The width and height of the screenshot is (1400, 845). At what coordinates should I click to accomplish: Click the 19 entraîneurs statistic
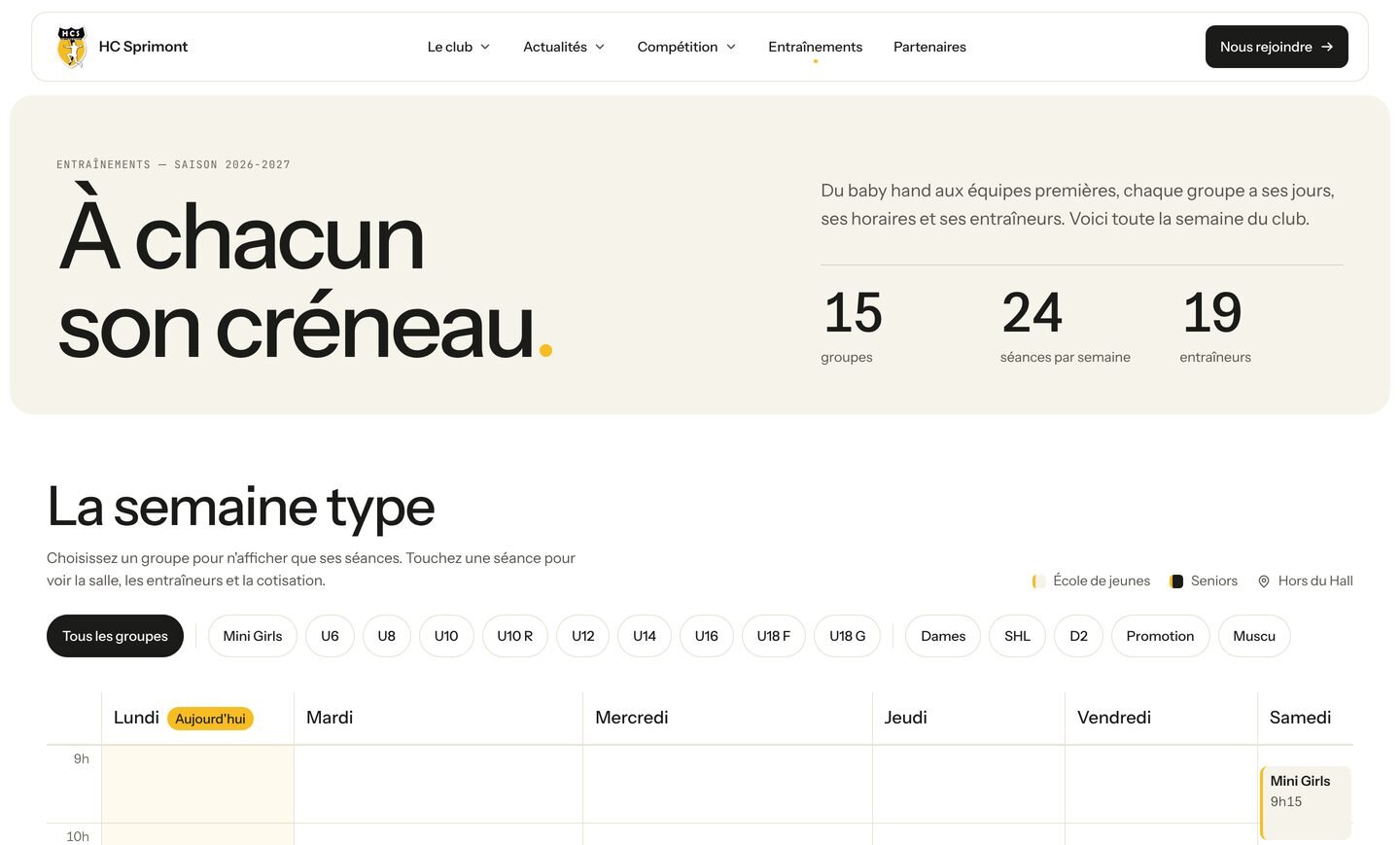click(x=1215, y=327)
